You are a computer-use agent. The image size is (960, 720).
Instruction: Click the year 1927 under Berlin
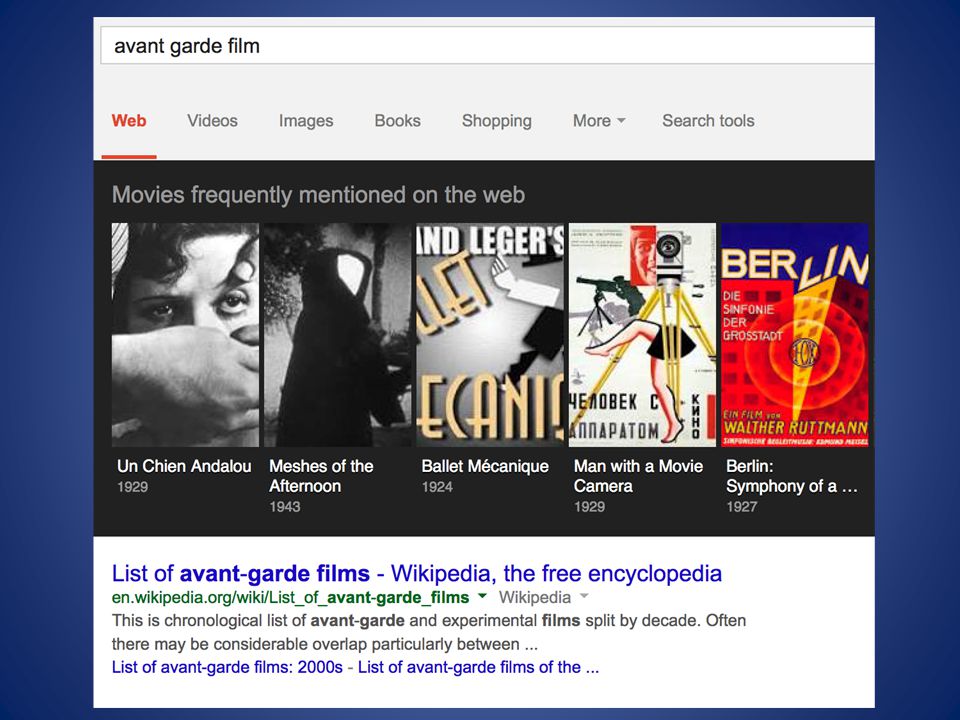742,507
